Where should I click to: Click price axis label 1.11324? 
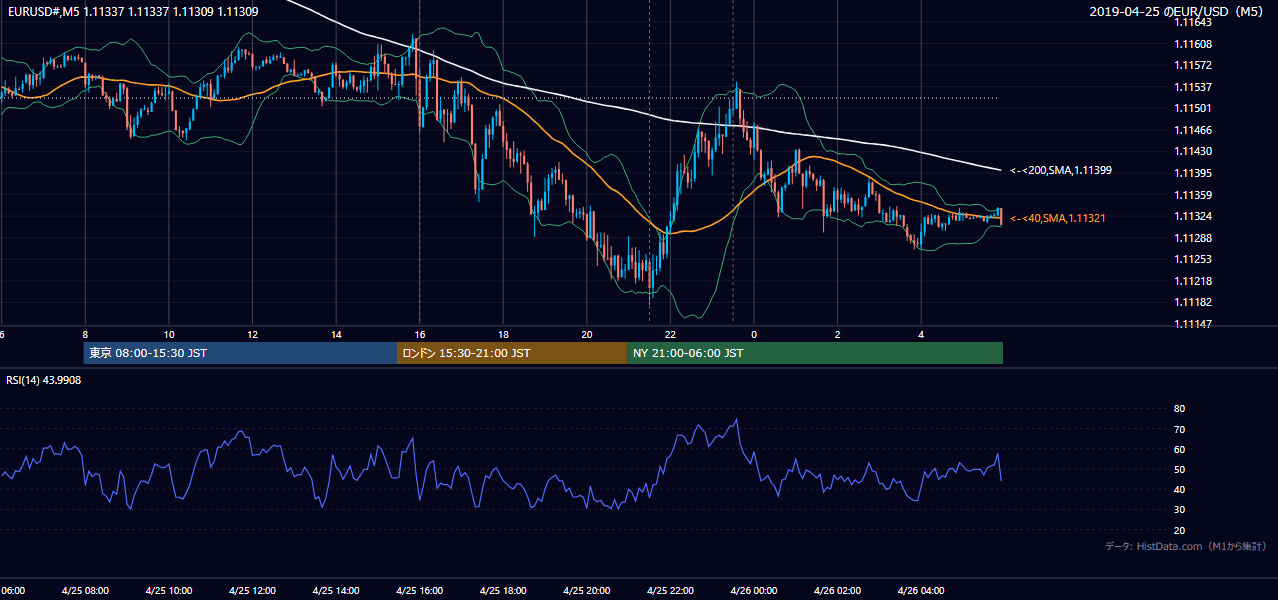[1193, 216]
